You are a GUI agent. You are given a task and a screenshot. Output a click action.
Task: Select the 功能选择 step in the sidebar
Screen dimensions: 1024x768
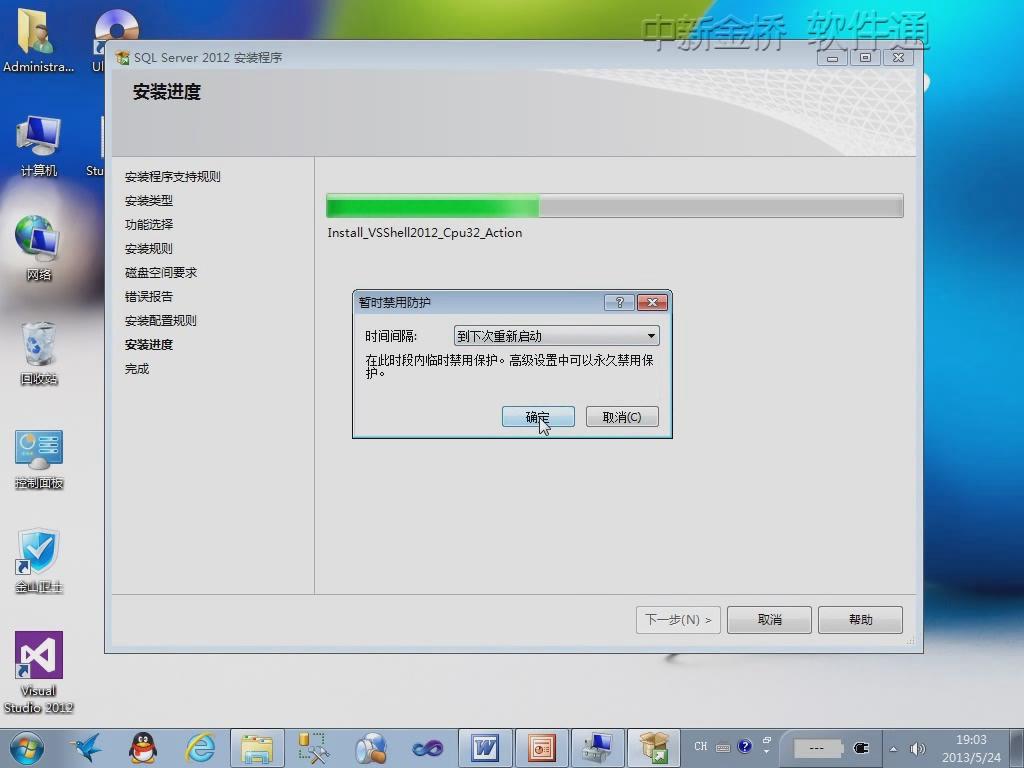[148, 225]
